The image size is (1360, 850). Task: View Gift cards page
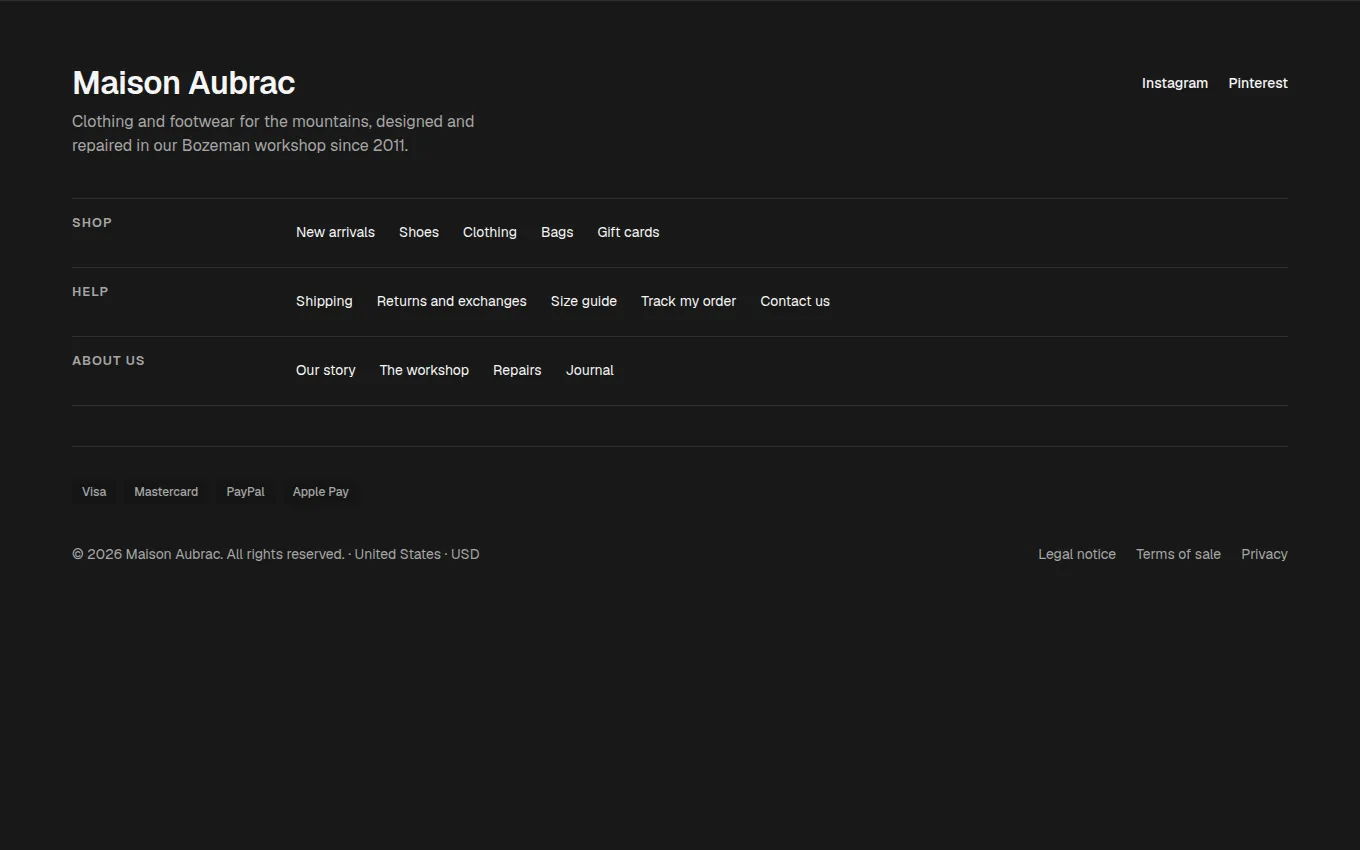(x=628, y=232)
